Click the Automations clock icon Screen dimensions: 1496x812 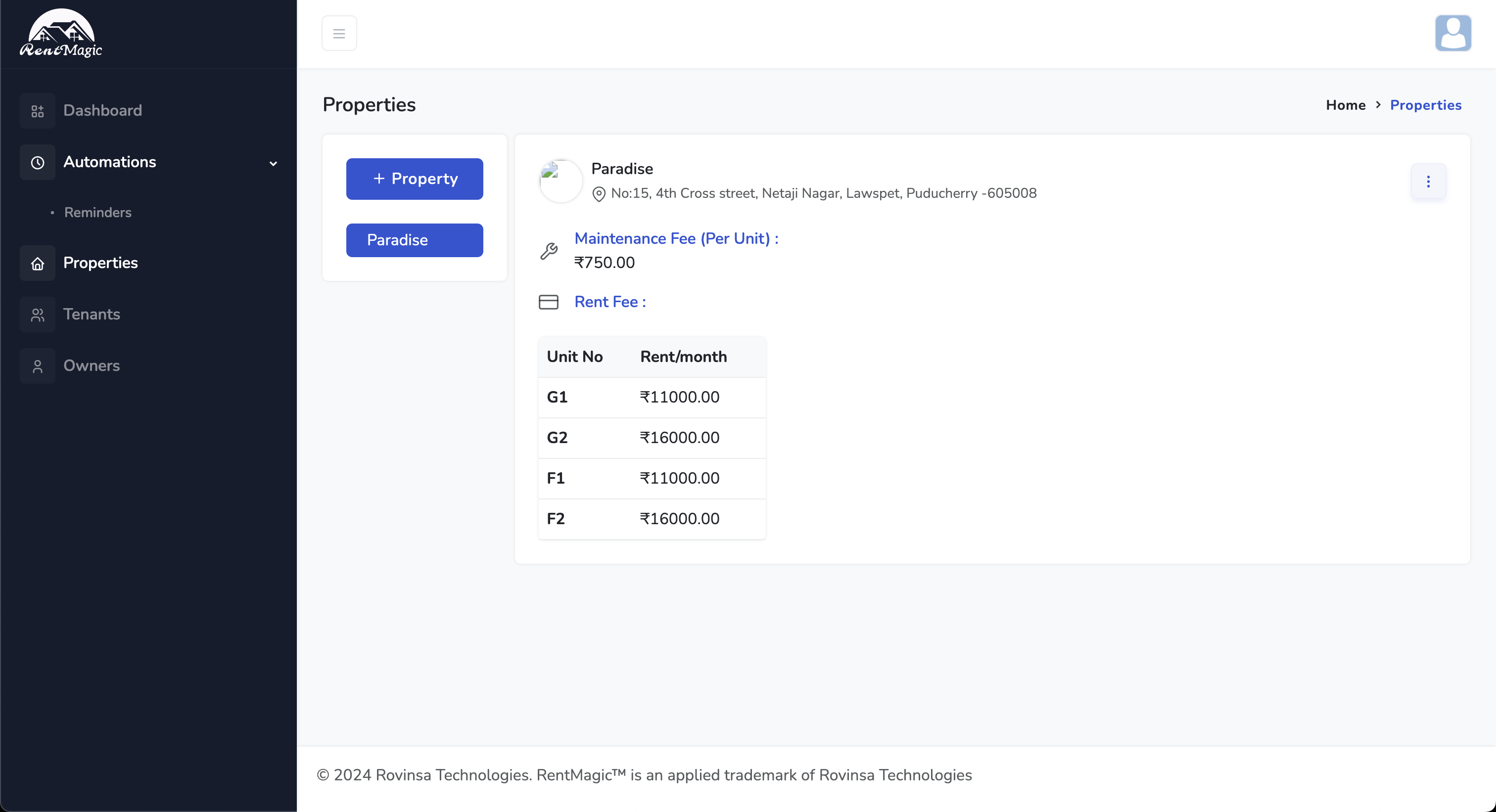click(x=38, y=163)
